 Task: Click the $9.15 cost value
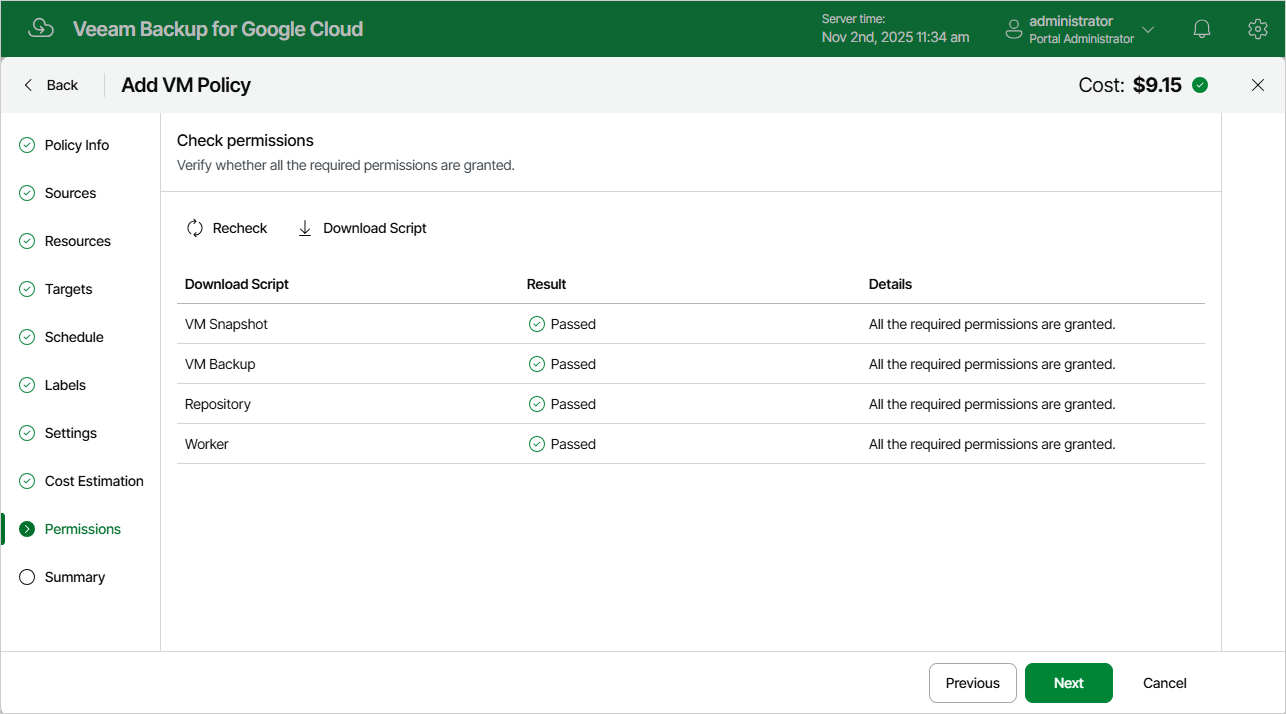(1157, 85)
